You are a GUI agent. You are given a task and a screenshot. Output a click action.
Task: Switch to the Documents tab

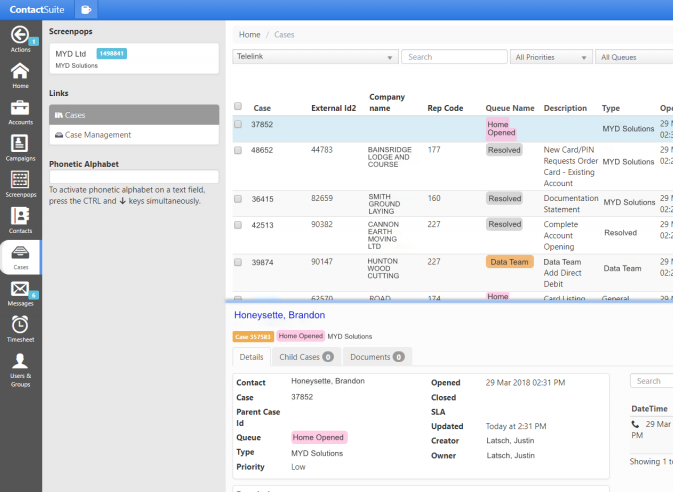377,357
